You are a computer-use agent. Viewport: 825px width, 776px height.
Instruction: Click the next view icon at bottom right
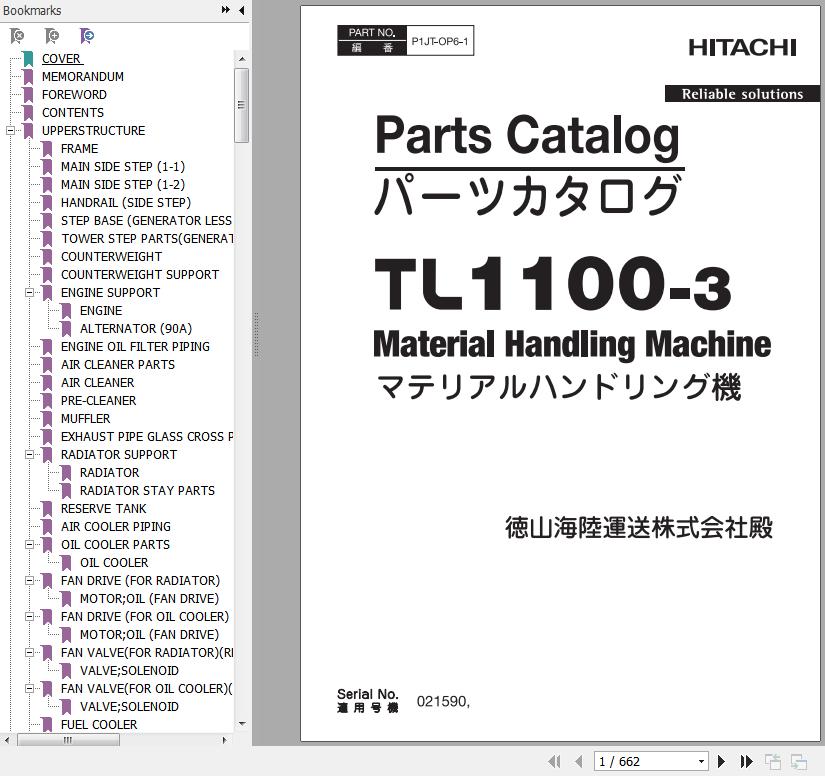(800, 761)
